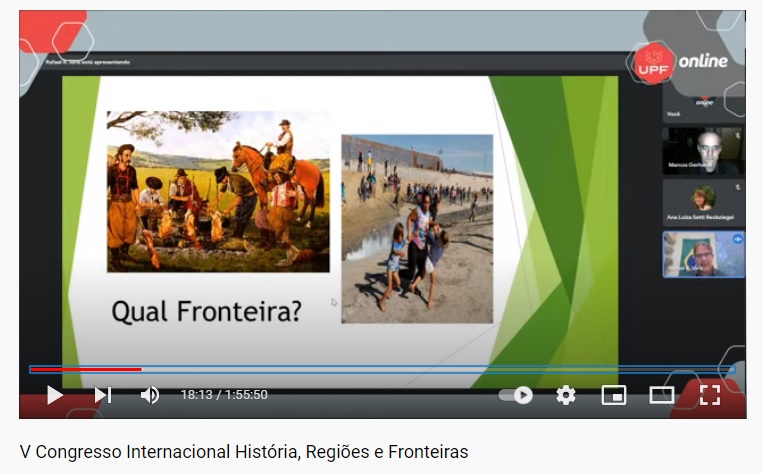Click the 'está apresentando' presenter label

[x=88, y=62]
